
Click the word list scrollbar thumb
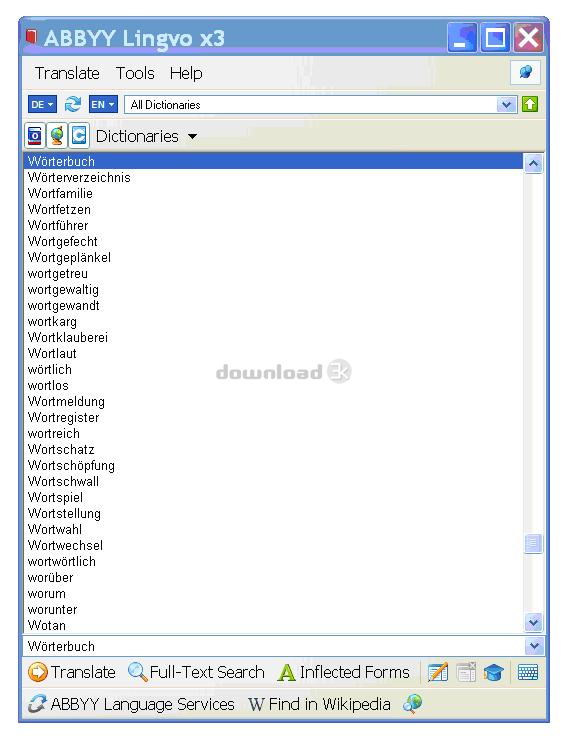(533, 543)
